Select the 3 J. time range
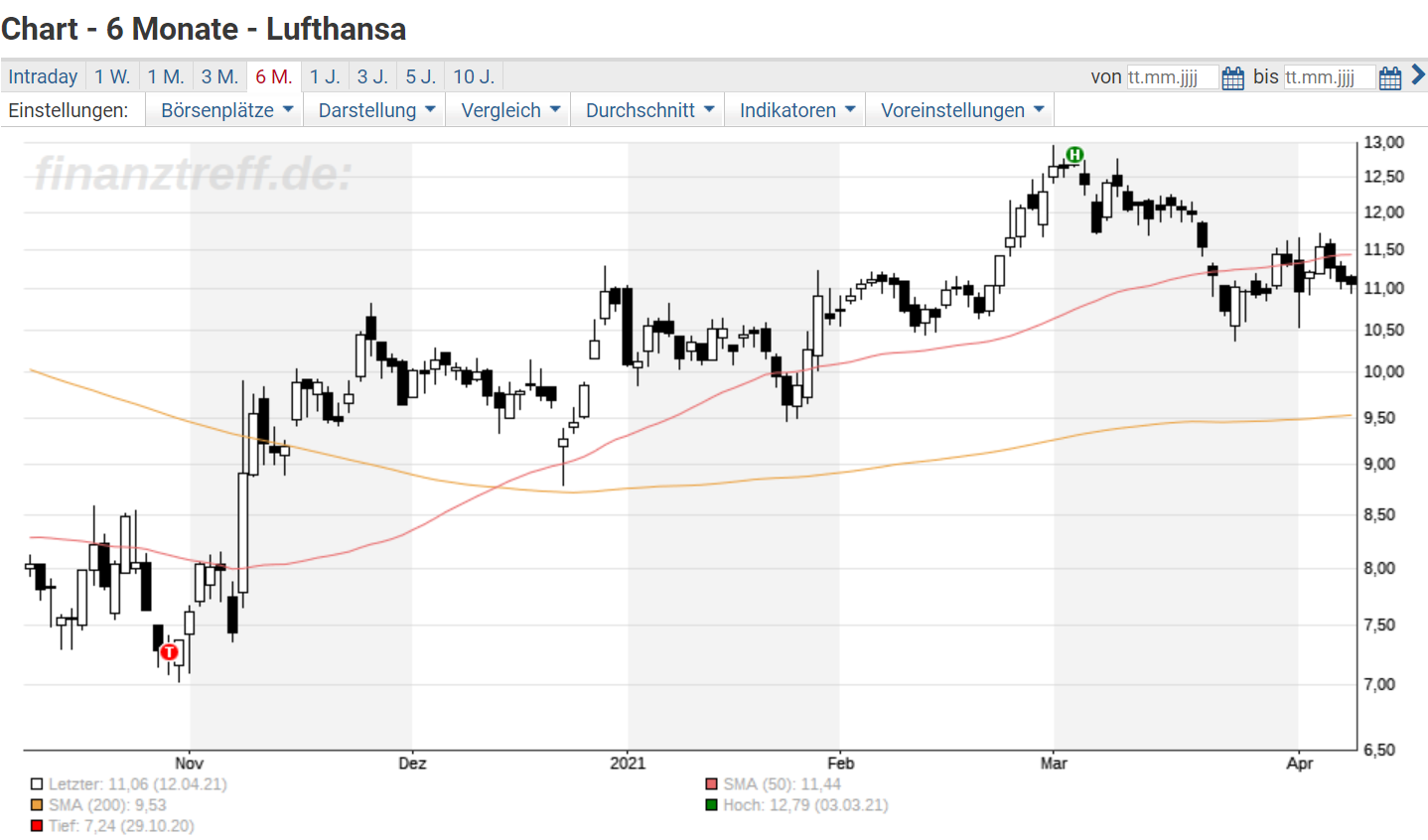This screenshot has height=840, width=1428. 372,76
